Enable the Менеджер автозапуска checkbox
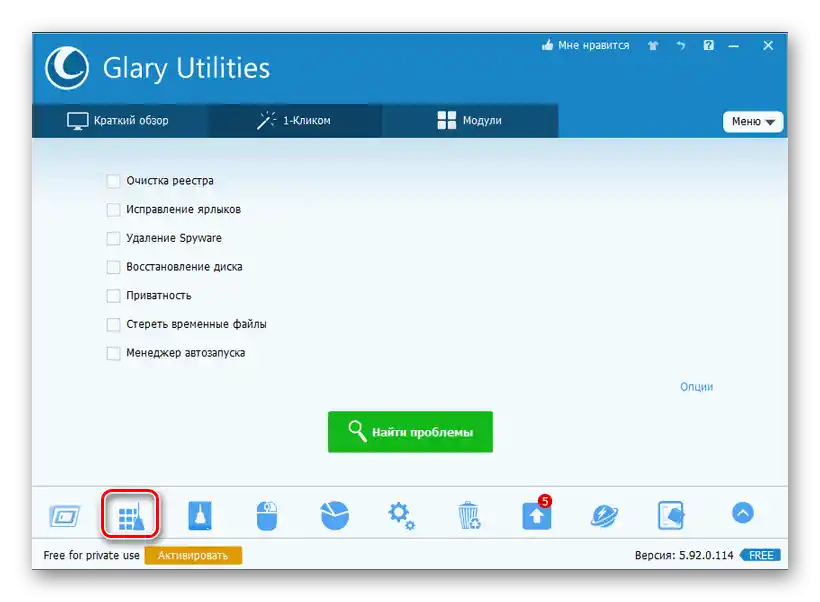The height and width of the screenshot is (602, 820). coord(113,353)
